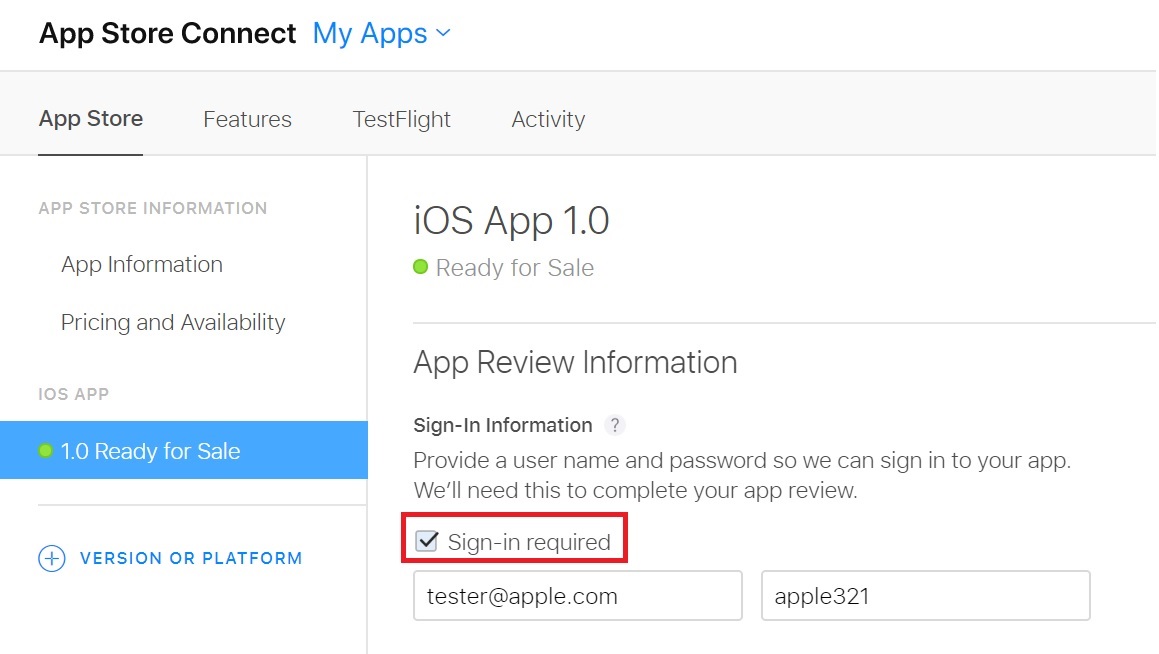This screenshot has height=654, width=1159.
Task: Click the App Store Connect title
Action: pyautogui.click(x=168, y=34)
